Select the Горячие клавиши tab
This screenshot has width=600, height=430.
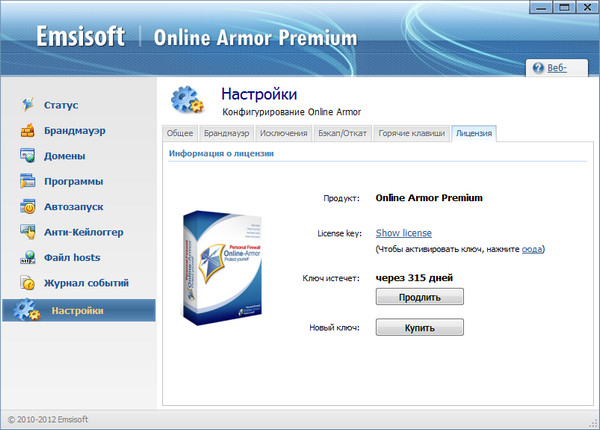coord(411,133)
